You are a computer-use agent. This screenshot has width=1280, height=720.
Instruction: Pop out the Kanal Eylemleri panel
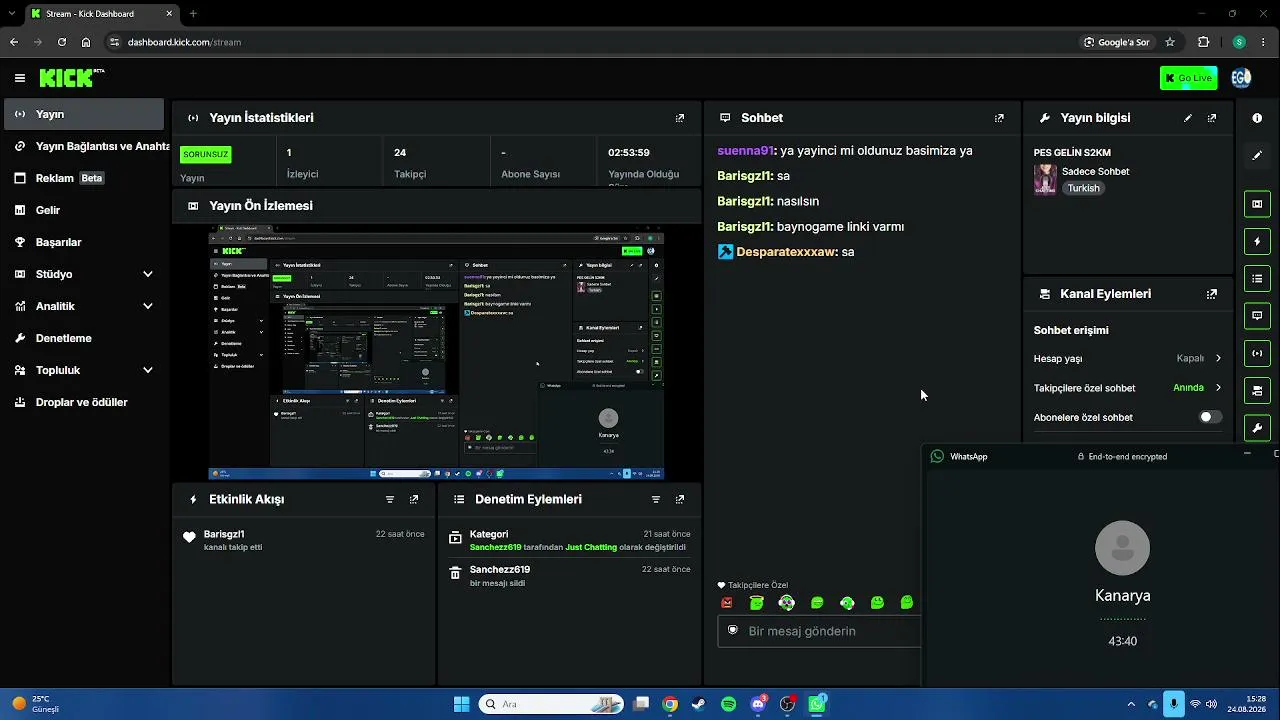pos(1212,294)
